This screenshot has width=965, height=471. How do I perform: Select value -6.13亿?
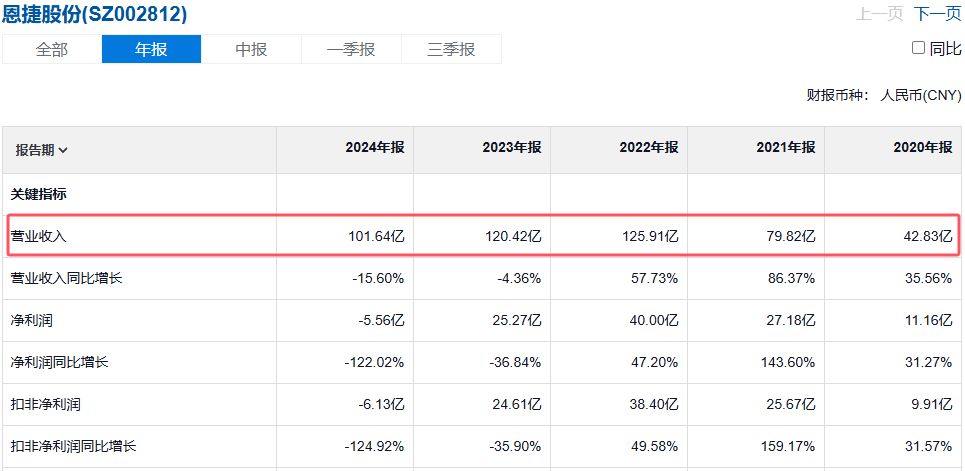tap(382, 405)
